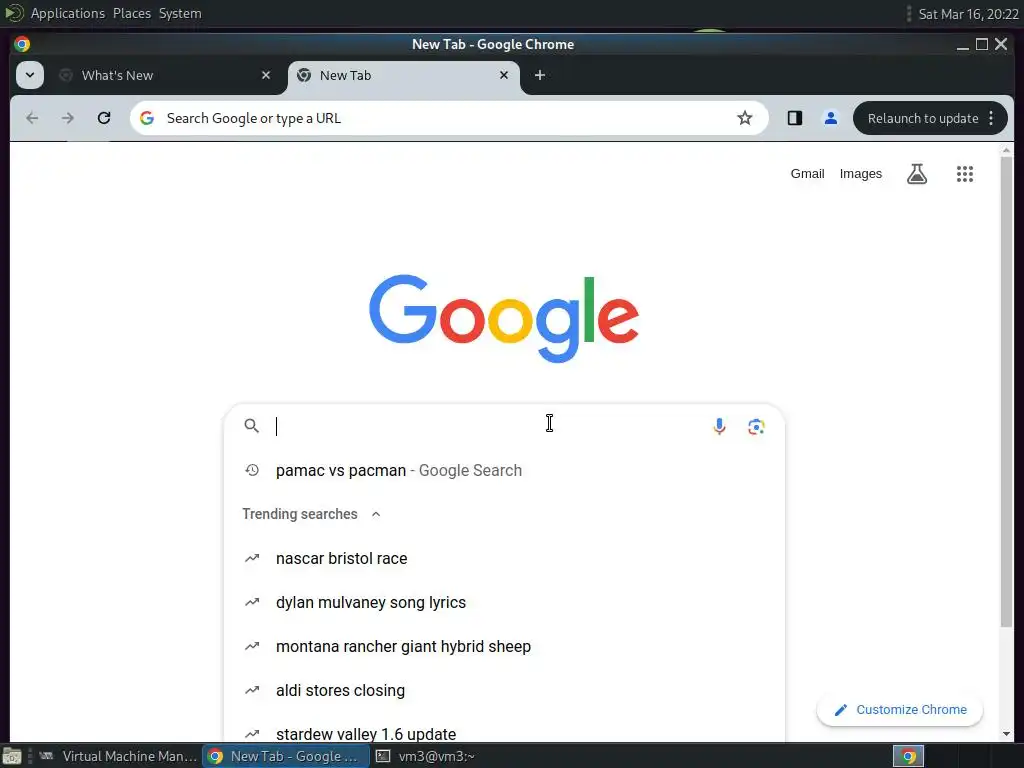Click the page vertical scrollbar
Screen dimensions: 1024x768
coord(1006,392)
